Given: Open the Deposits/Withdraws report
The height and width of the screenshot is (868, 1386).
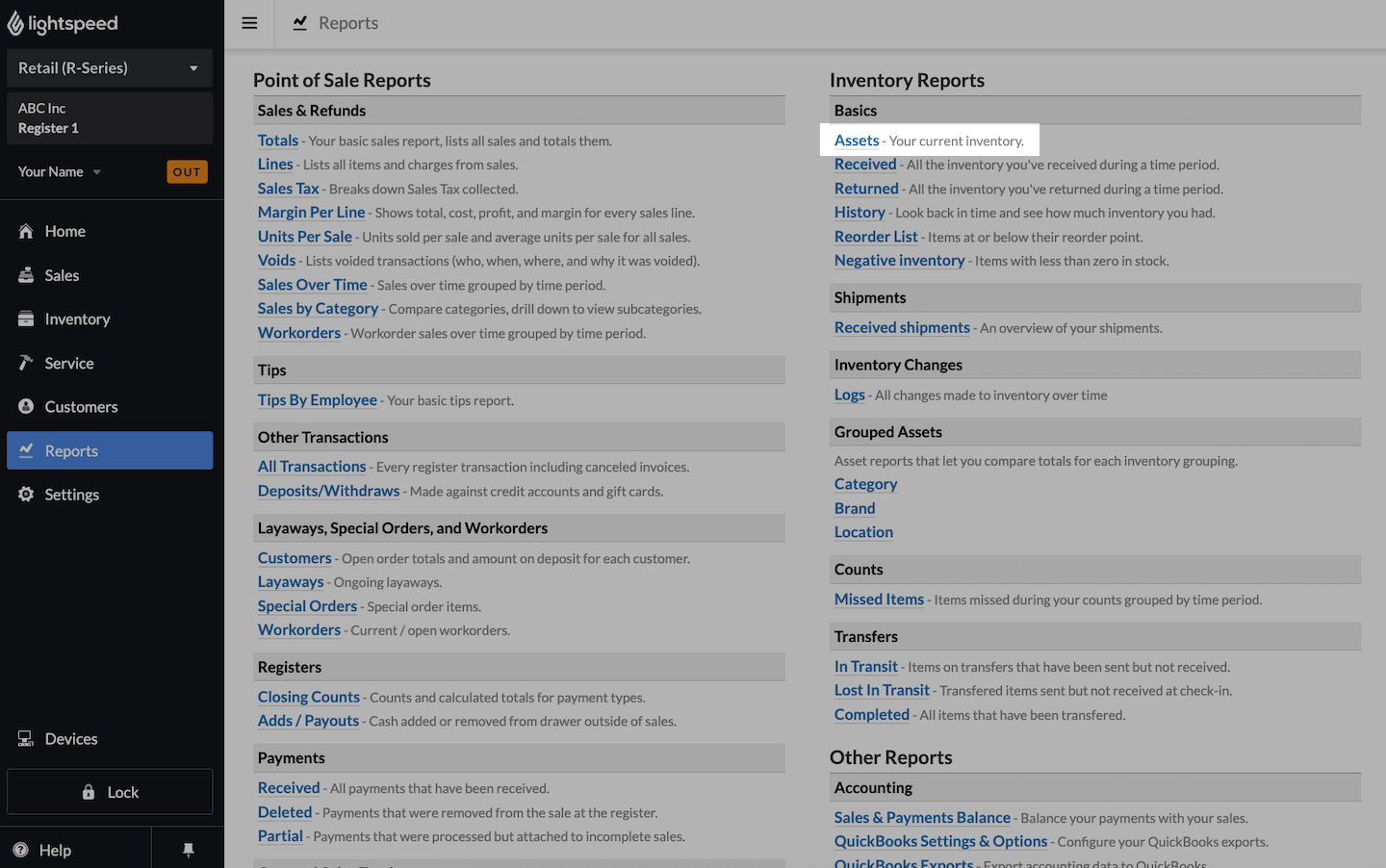Looking at the screenshot, I should [328, 491].
